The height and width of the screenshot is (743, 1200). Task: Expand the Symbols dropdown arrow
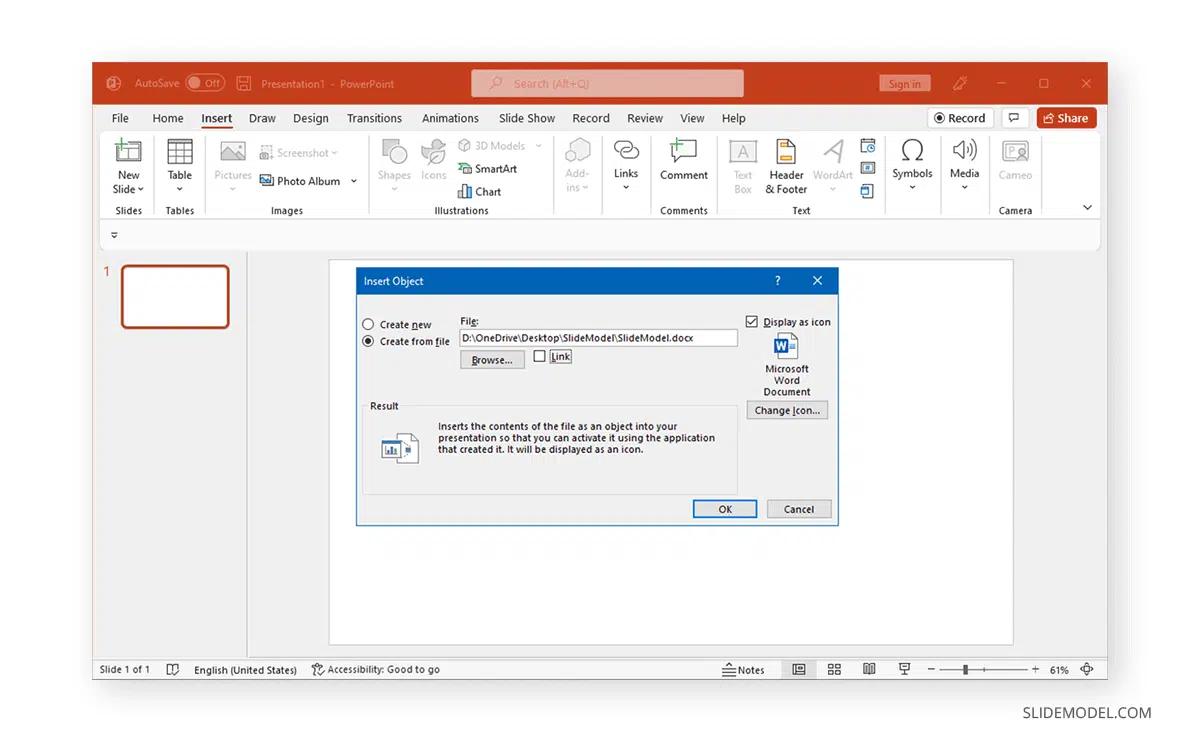pyautogui.click(x=912, y=187)
